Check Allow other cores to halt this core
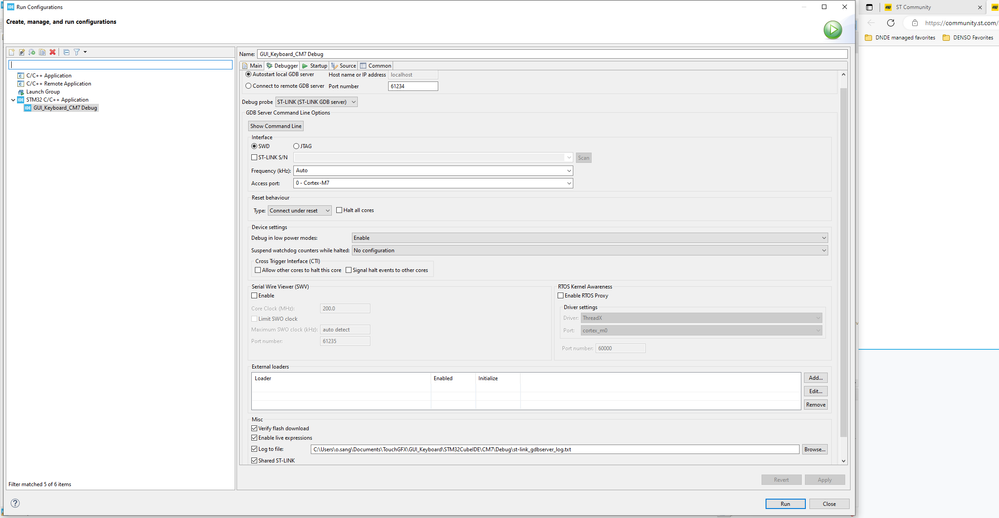The width and height of the screenshot is (999, 518). pyautogui.click(x=257, y=270)
